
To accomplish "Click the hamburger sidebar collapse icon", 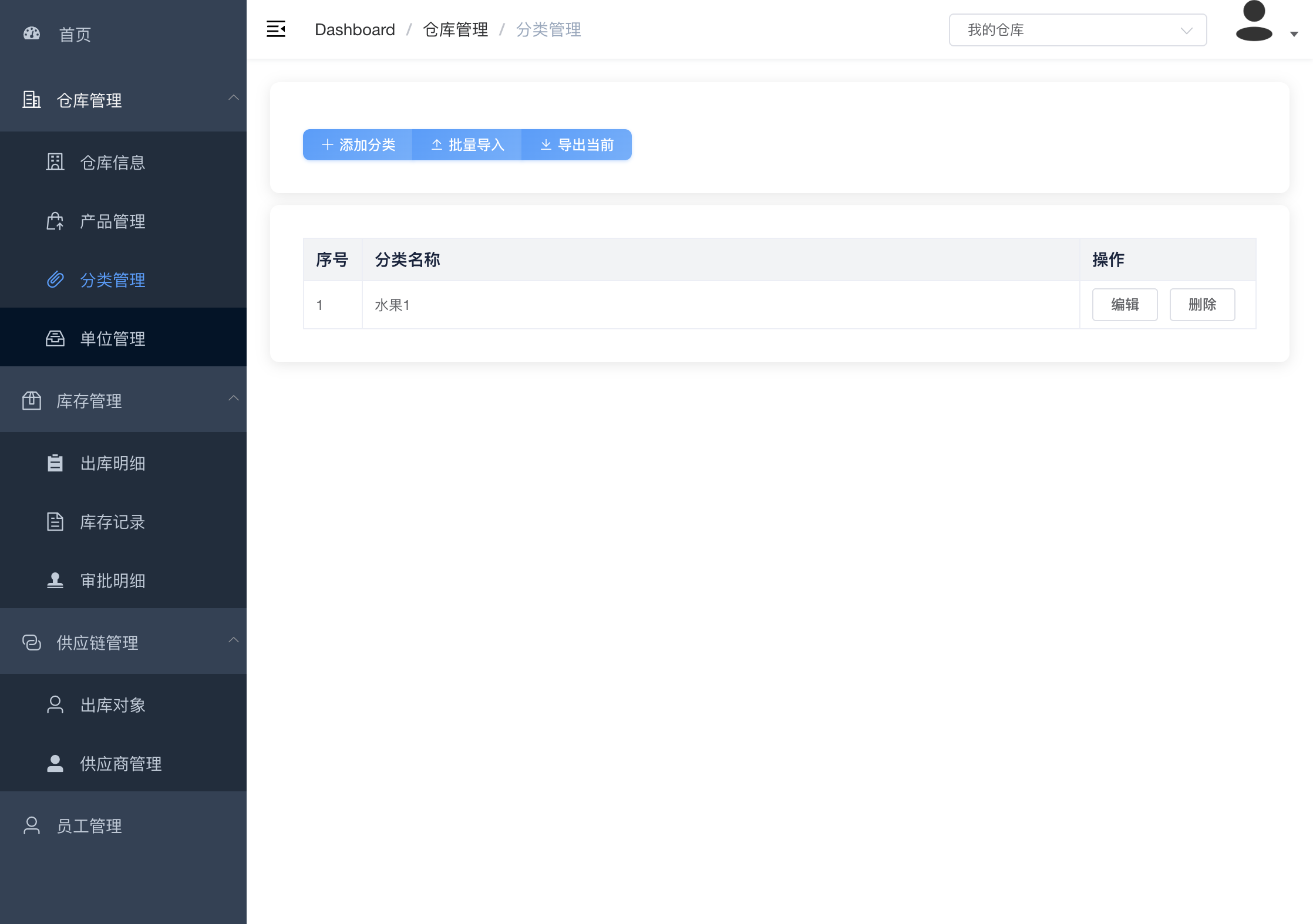I will [x=275, y=29].
